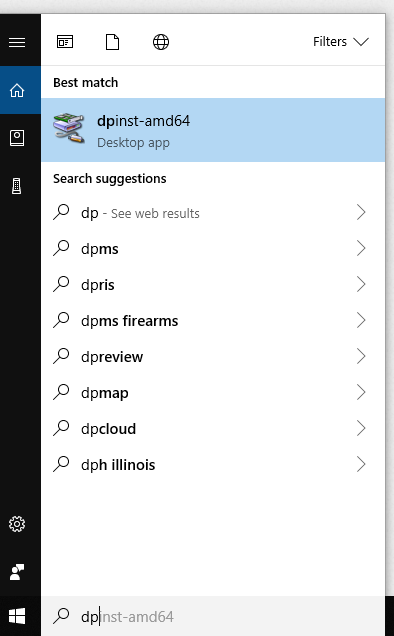Select the dpcloud search suggestion

click(213, 428)
